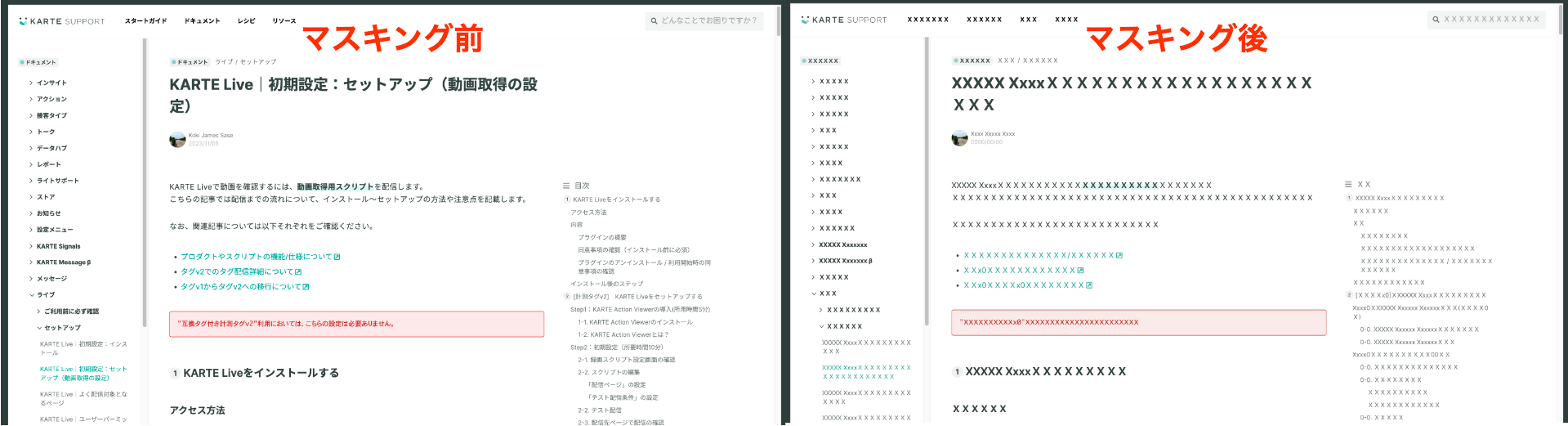Screen dimensions: 1568x426
Task: Expand the アクション sidebar section
Action: point(48,99)
